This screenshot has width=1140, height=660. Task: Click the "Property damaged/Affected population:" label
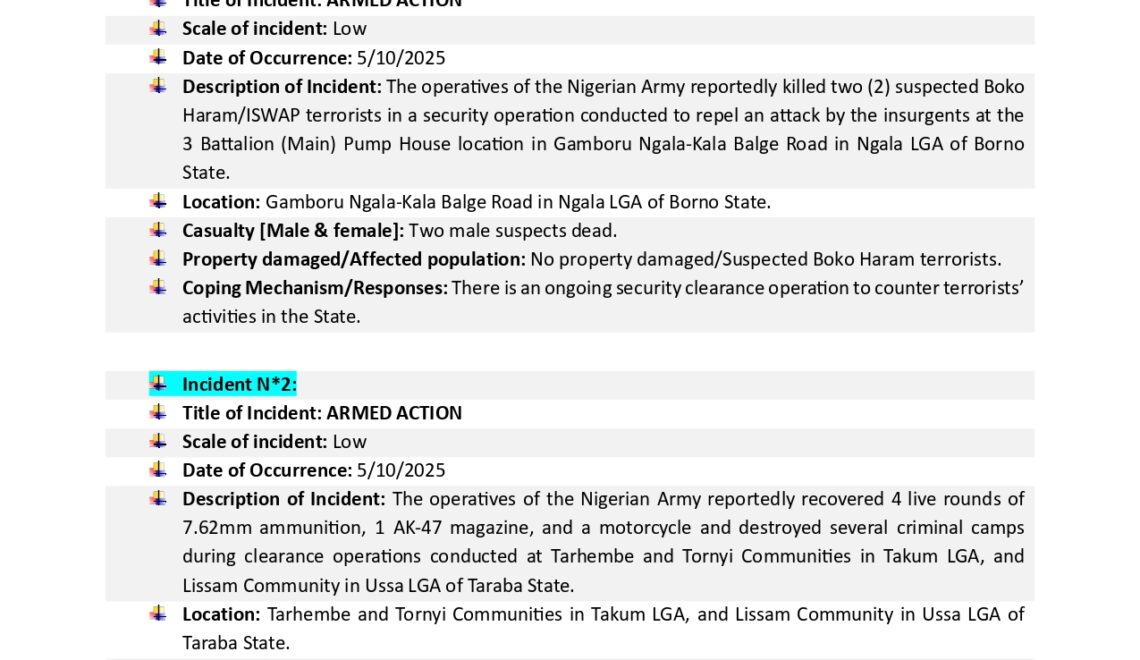tap(354, 260)
